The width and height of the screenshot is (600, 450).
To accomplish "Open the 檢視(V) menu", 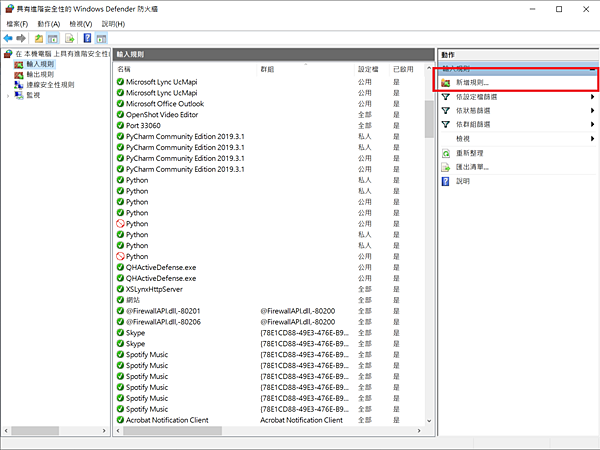I will click(81, 24).
